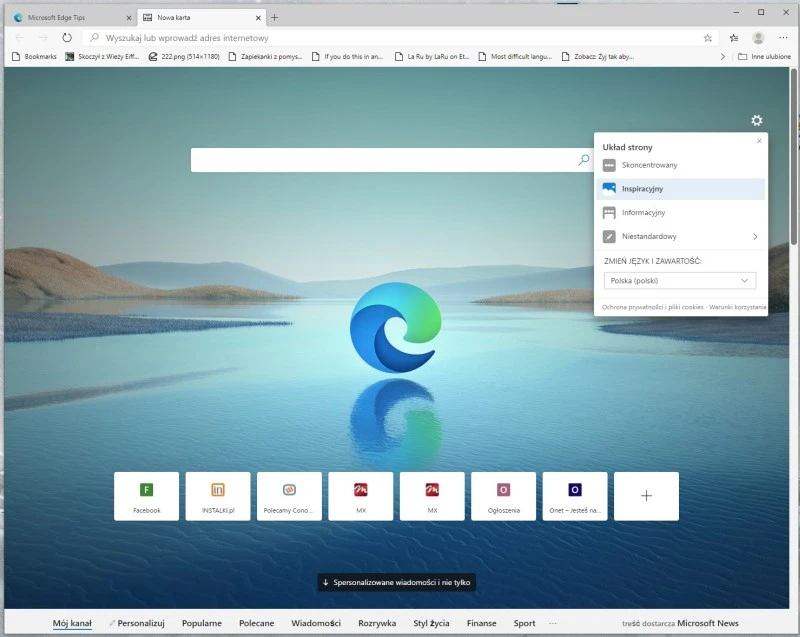Click the refresh icon in toolbar
Image resolution: width=800 pixels, height=637 pixels.
coord(65,36)
